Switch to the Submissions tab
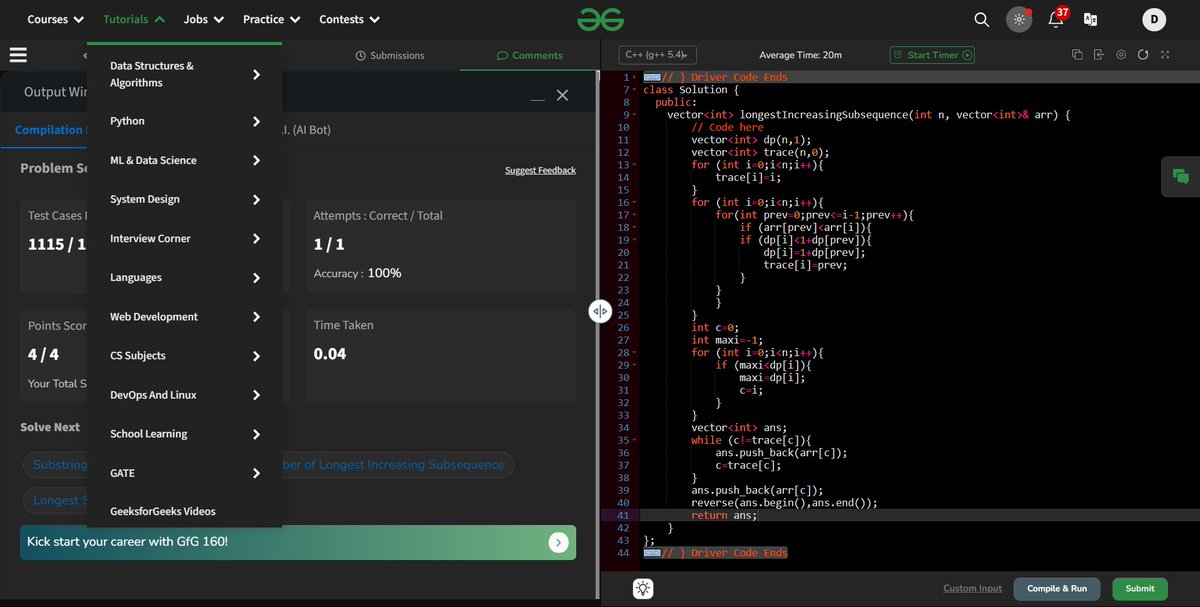This screenshot has width=1200, height=607. point(390,55)
